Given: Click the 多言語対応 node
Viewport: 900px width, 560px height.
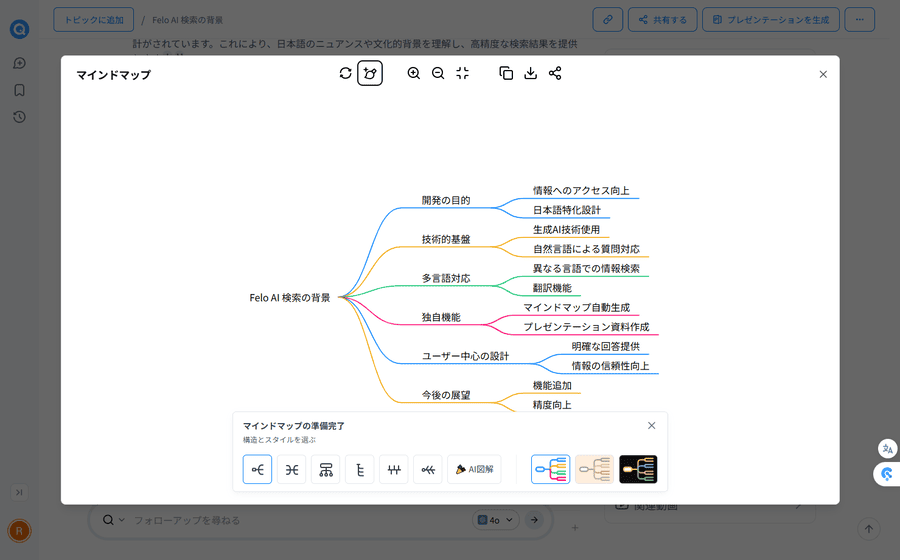Looking at the screenshot, I should [x=446, y=278].
